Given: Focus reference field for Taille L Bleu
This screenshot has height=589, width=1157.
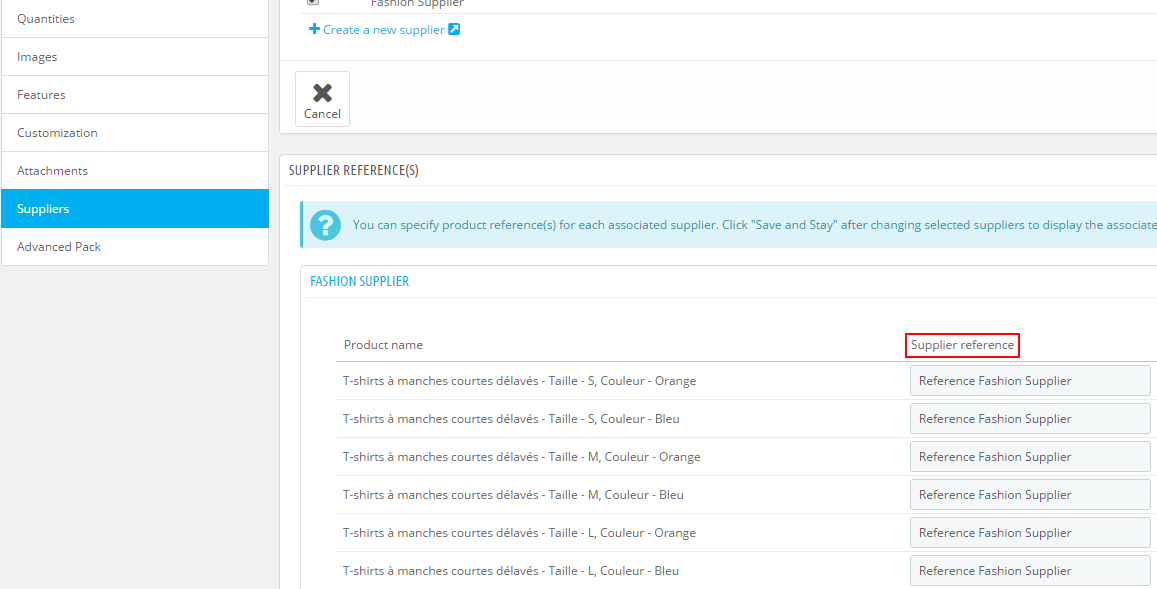Looking at the screenshot, I should click(x=1029, y=571).
